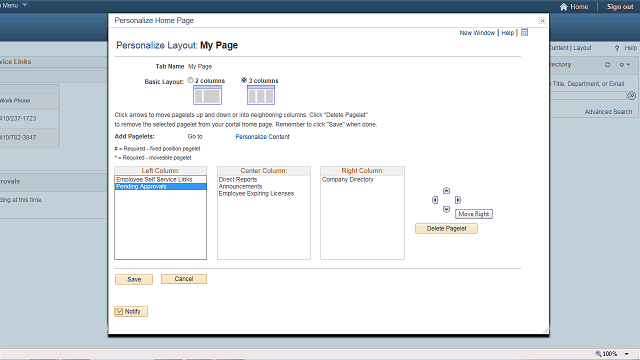This screenshot has height=360, width=640.
Task: Click the directory search go arrow icon
Action: (631, 96)
